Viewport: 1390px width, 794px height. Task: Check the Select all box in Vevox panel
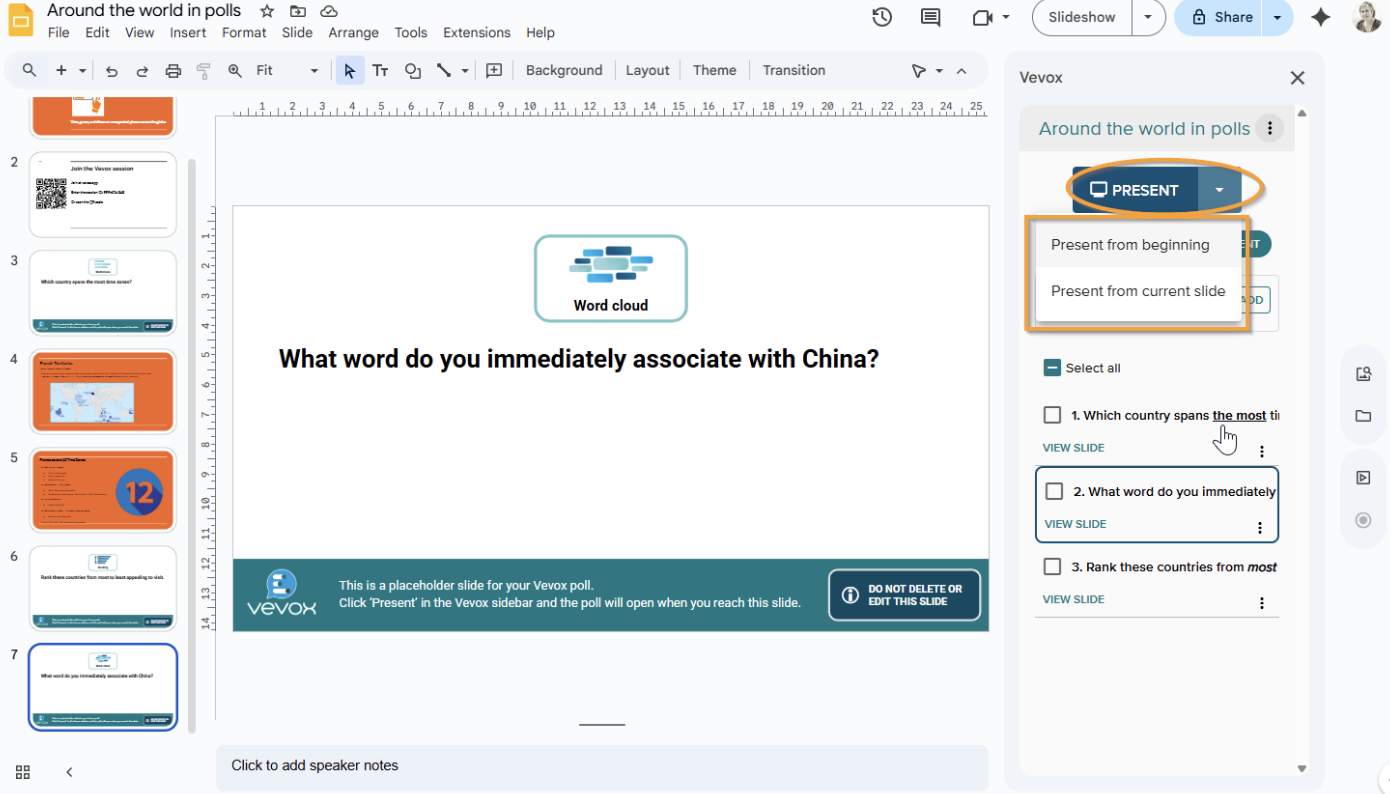click(1052, 367)
